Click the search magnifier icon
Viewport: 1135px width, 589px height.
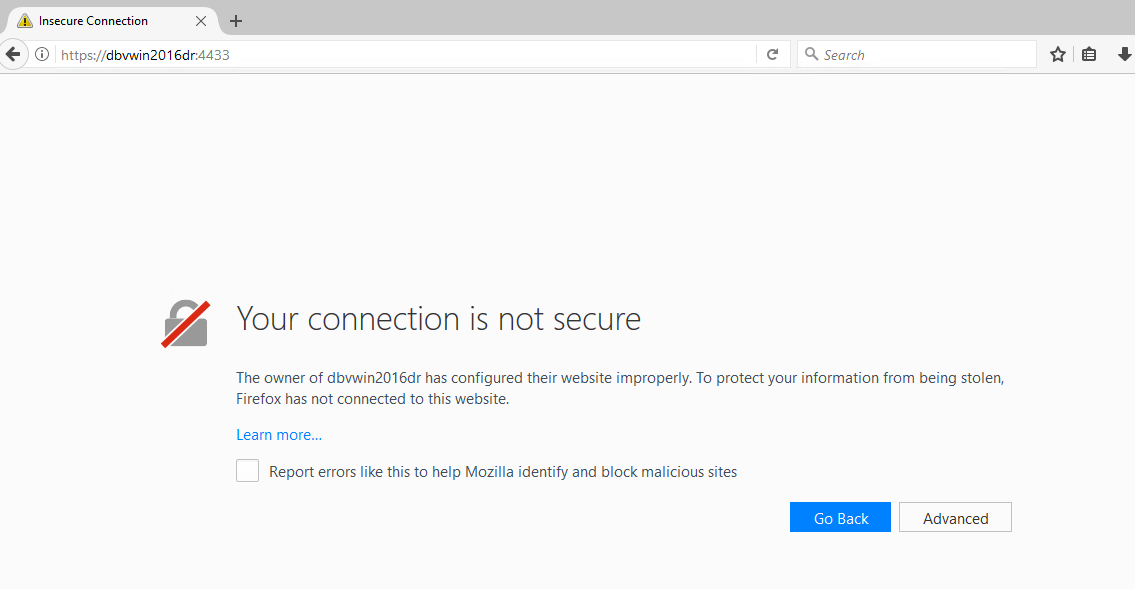click(811, 54)
